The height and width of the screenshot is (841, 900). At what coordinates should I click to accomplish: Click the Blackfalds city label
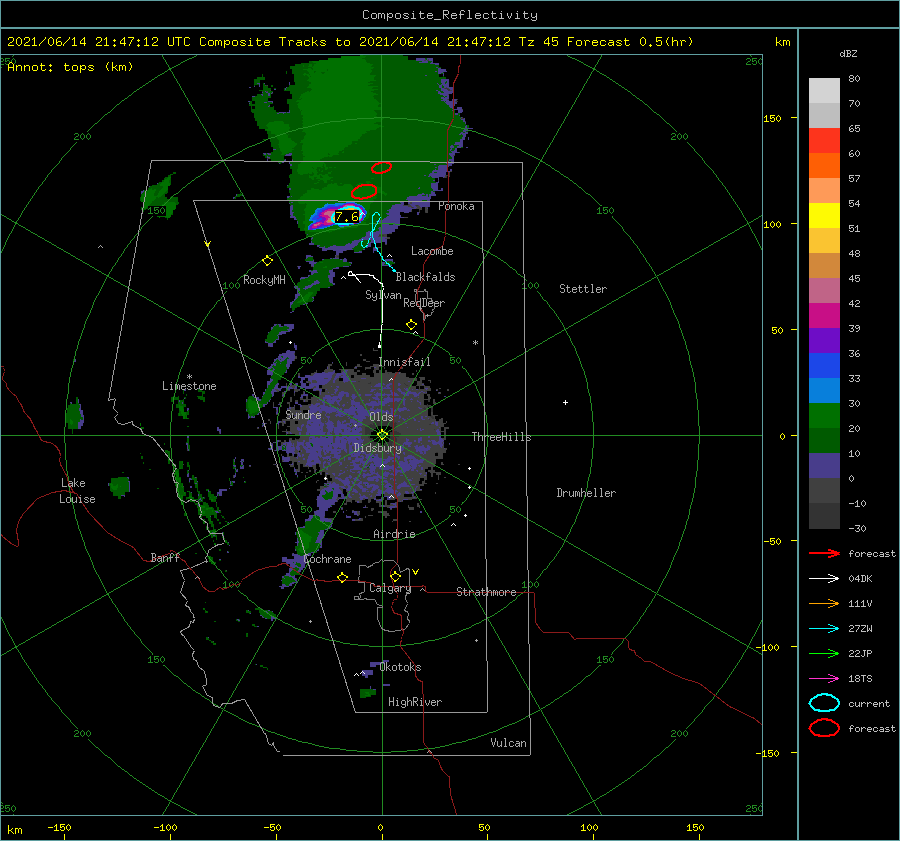425,277
